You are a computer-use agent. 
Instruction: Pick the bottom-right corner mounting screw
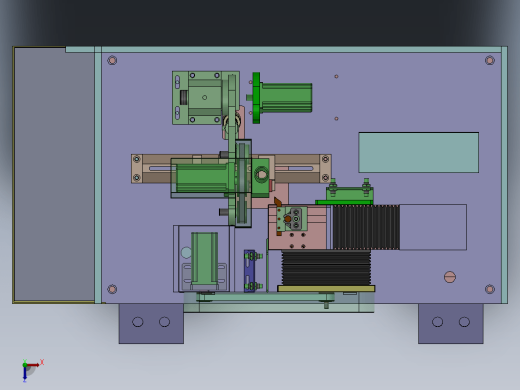click(x=490, y=289)
